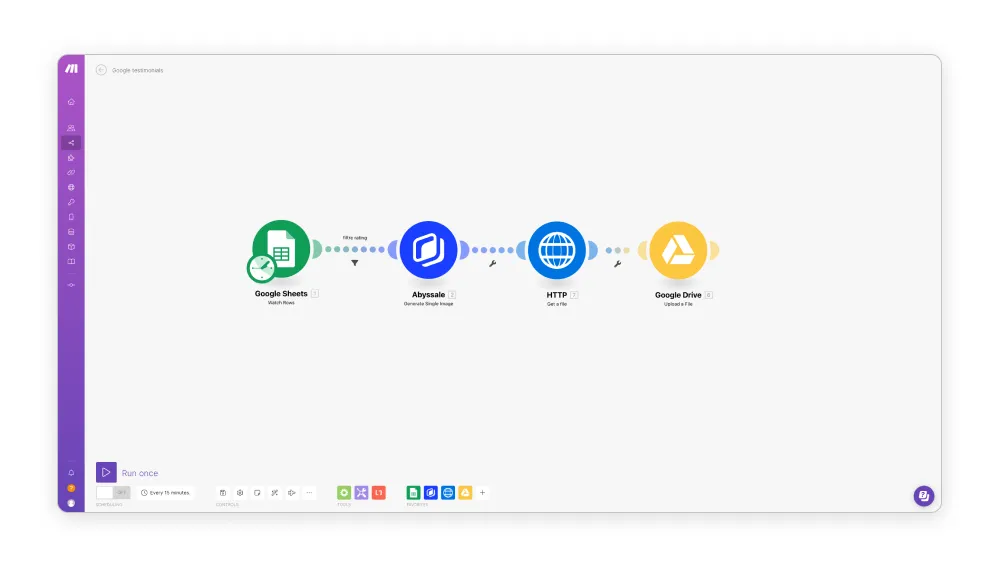This screenshot has height=567, width=1000.
Task: Open the Abyssale Generate Single Image module
Action: [428, 250]
